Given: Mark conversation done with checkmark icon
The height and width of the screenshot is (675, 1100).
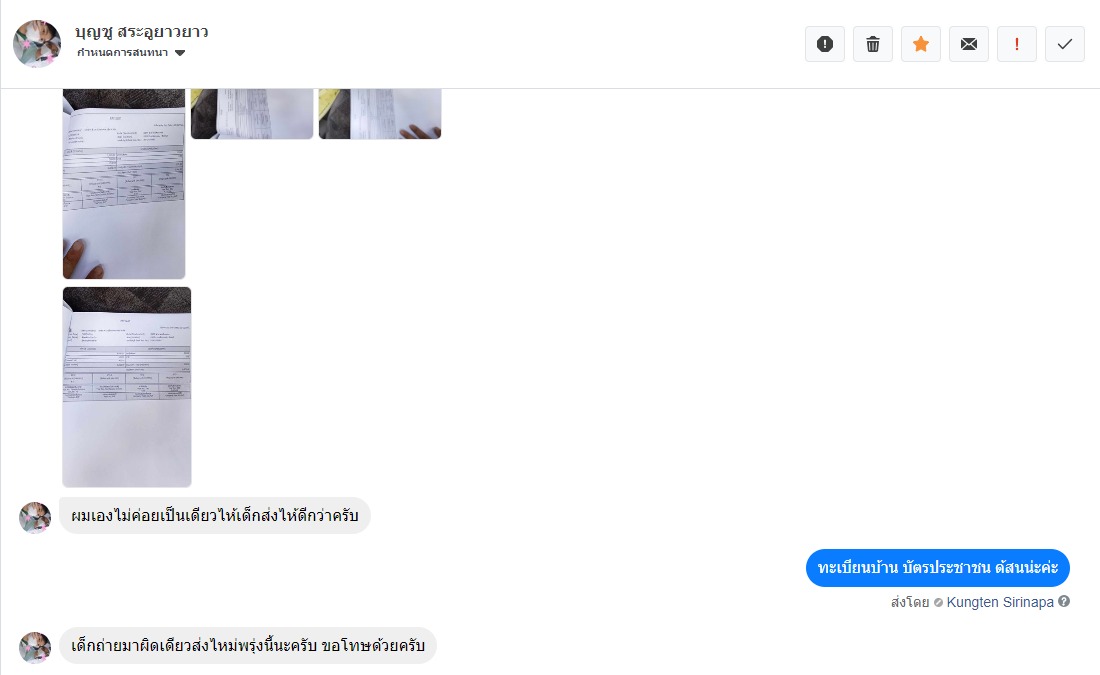Looking at the screenshot, I should [x=1065, y=44].
